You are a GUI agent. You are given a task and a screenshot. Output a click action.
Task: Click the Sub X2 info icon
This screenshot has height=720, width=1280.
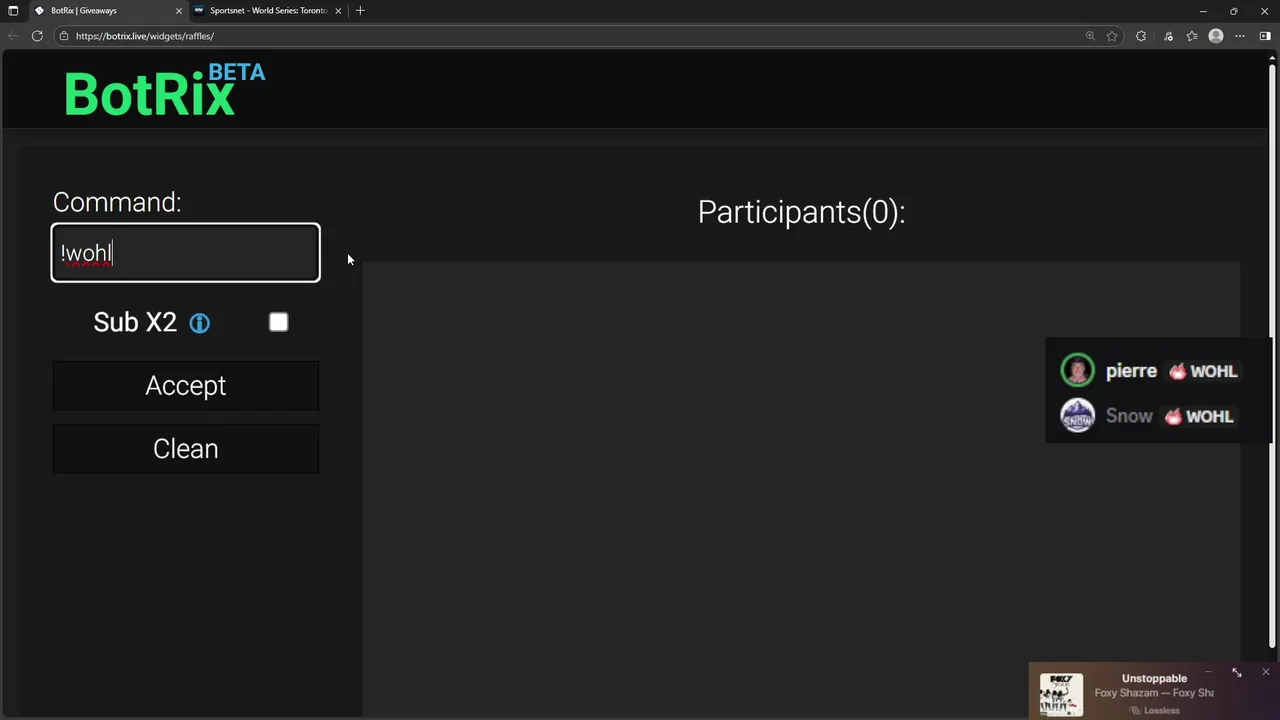[200, 323]
